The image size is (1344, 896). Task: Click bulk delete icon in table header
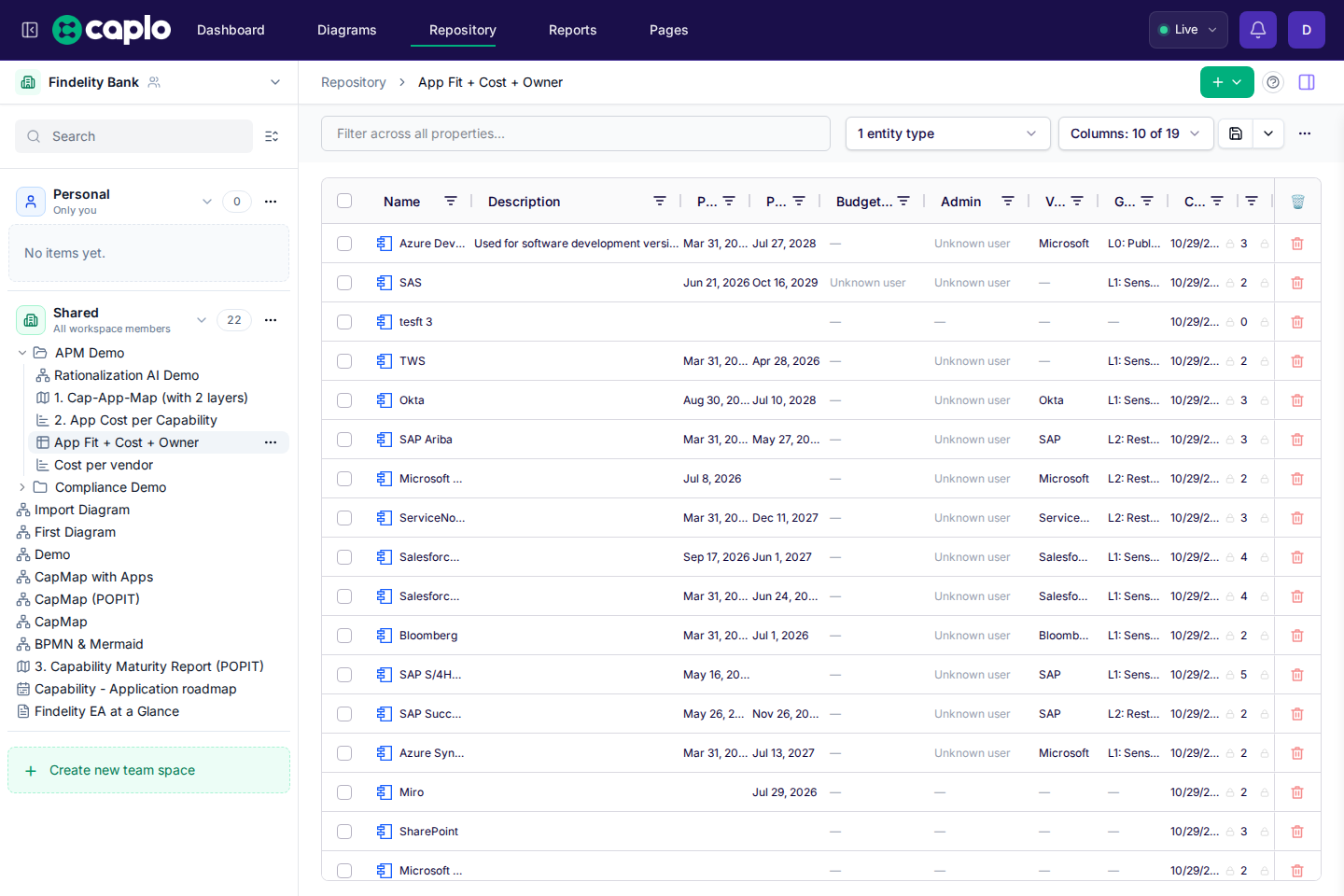click(1297, 202)
